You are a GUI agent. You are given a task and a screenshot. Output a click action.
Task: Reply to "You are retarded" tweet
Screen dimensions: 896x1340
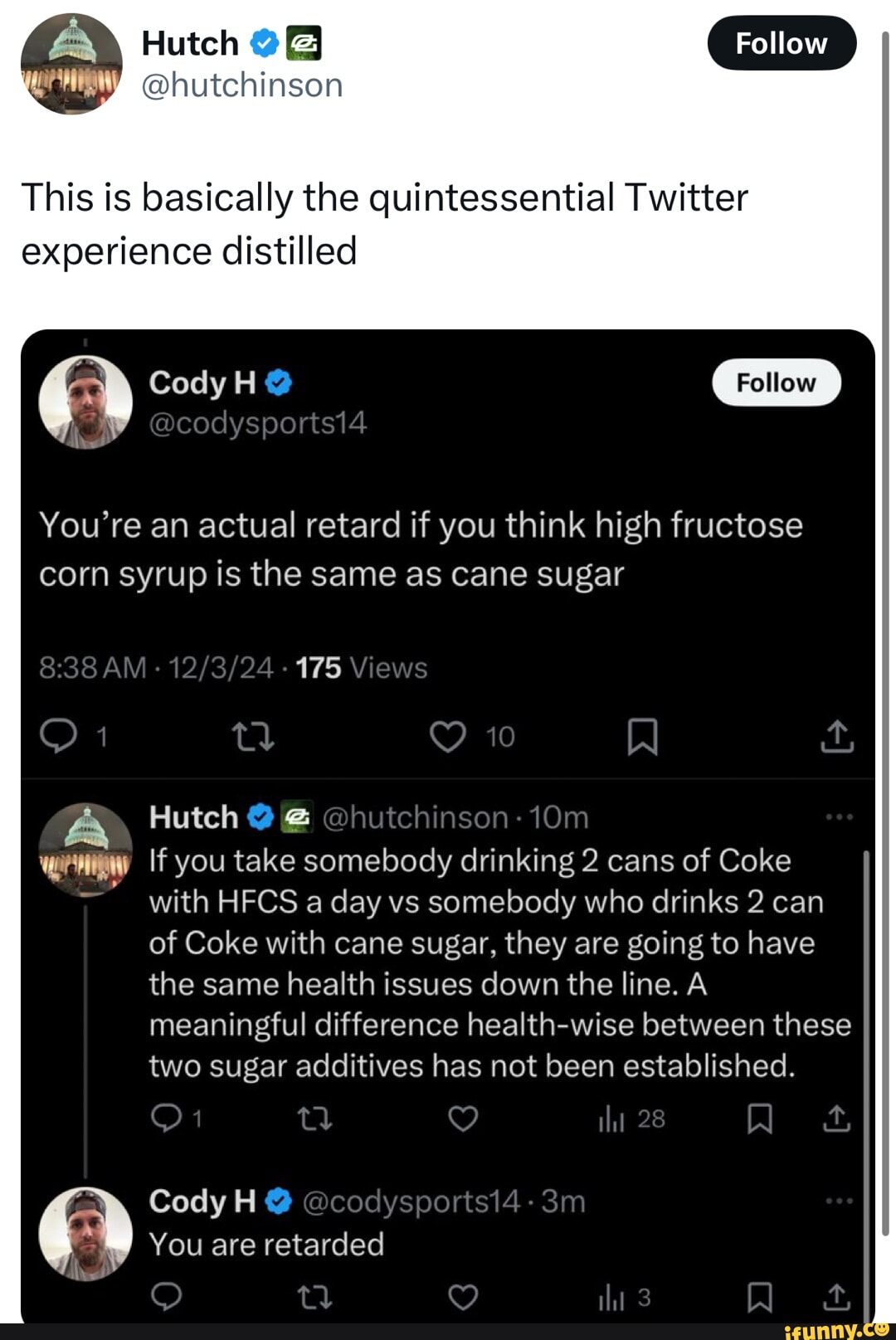pyautogui.click(x=166, y=1296)
